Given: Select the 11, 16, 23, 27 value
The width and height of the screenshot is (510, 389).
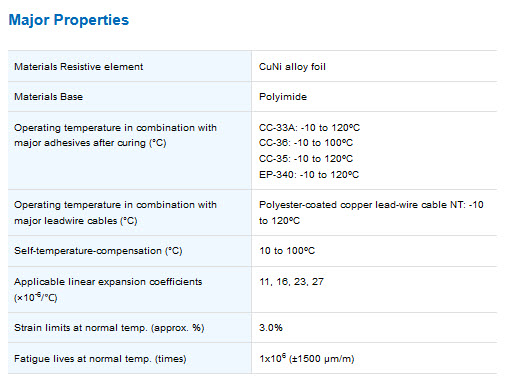Looking at the screenshot, I should point(292,282).
